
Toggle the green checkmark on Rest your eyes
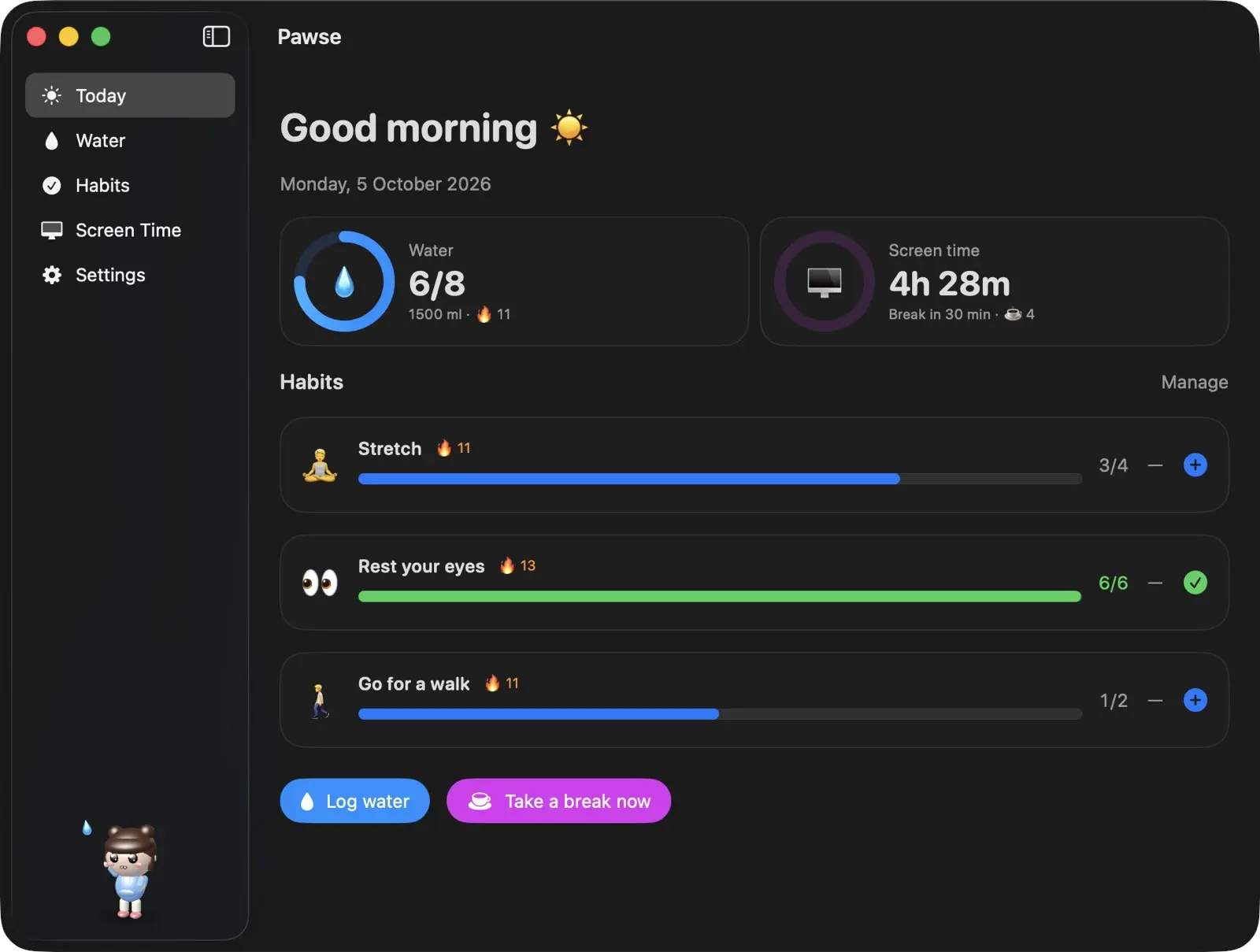coord(1195,583)
